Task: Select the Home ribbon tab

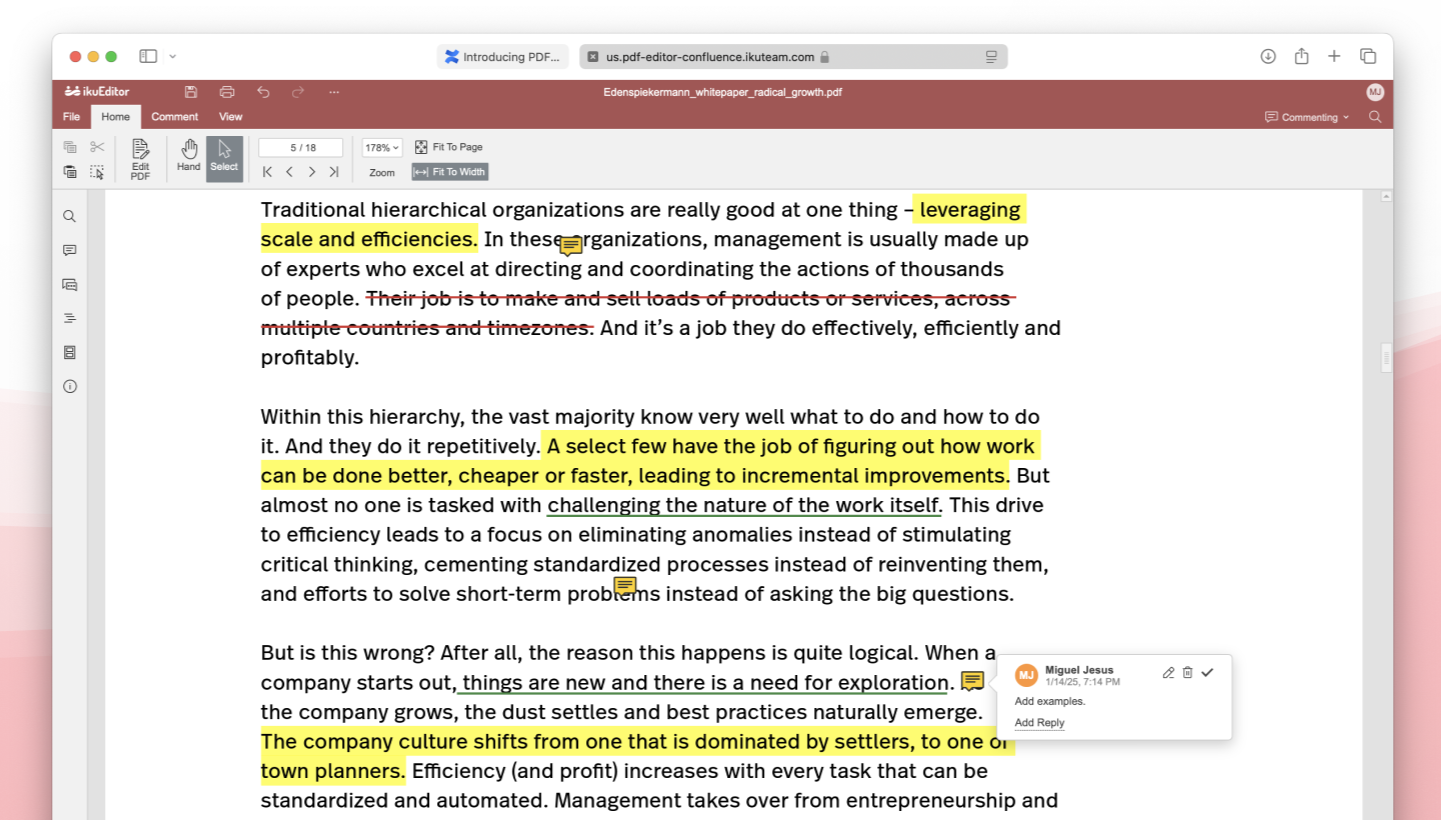Action: [116, 117]
